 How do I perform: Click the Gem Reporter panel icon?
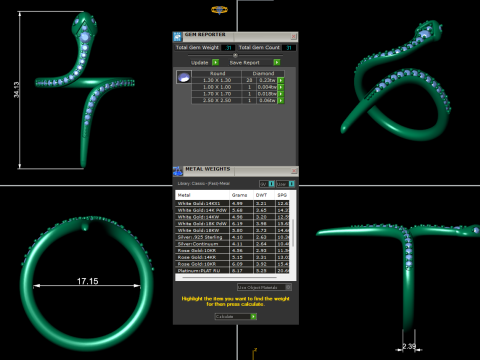point(177,37)
